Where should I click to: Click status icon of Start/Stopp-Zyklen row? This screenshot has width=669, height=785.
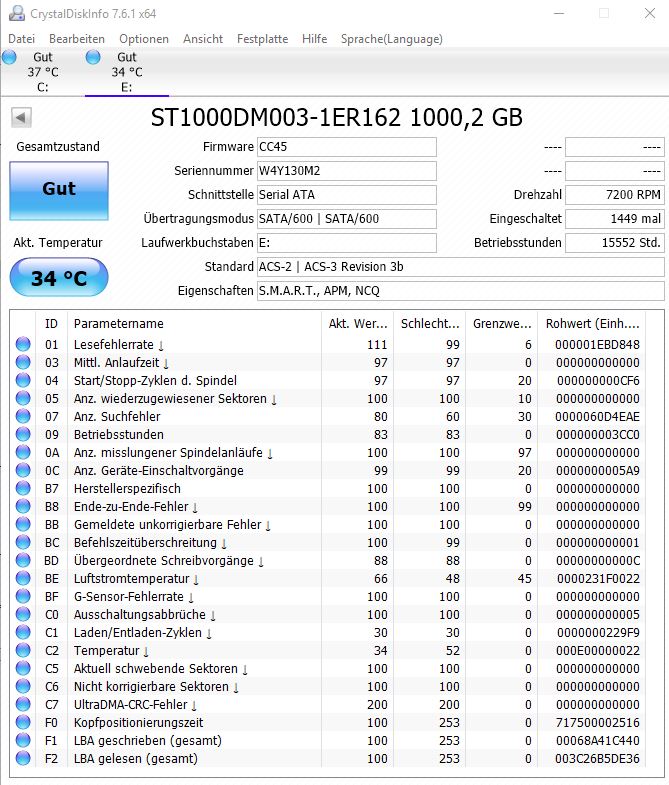click(x=23, y=380)
